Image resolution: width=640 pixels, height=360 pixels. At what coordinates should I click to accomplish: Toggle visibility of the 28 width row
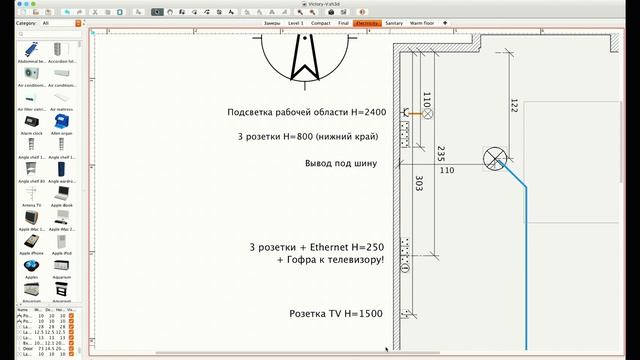pyautogui.click(x=71, y=327)
